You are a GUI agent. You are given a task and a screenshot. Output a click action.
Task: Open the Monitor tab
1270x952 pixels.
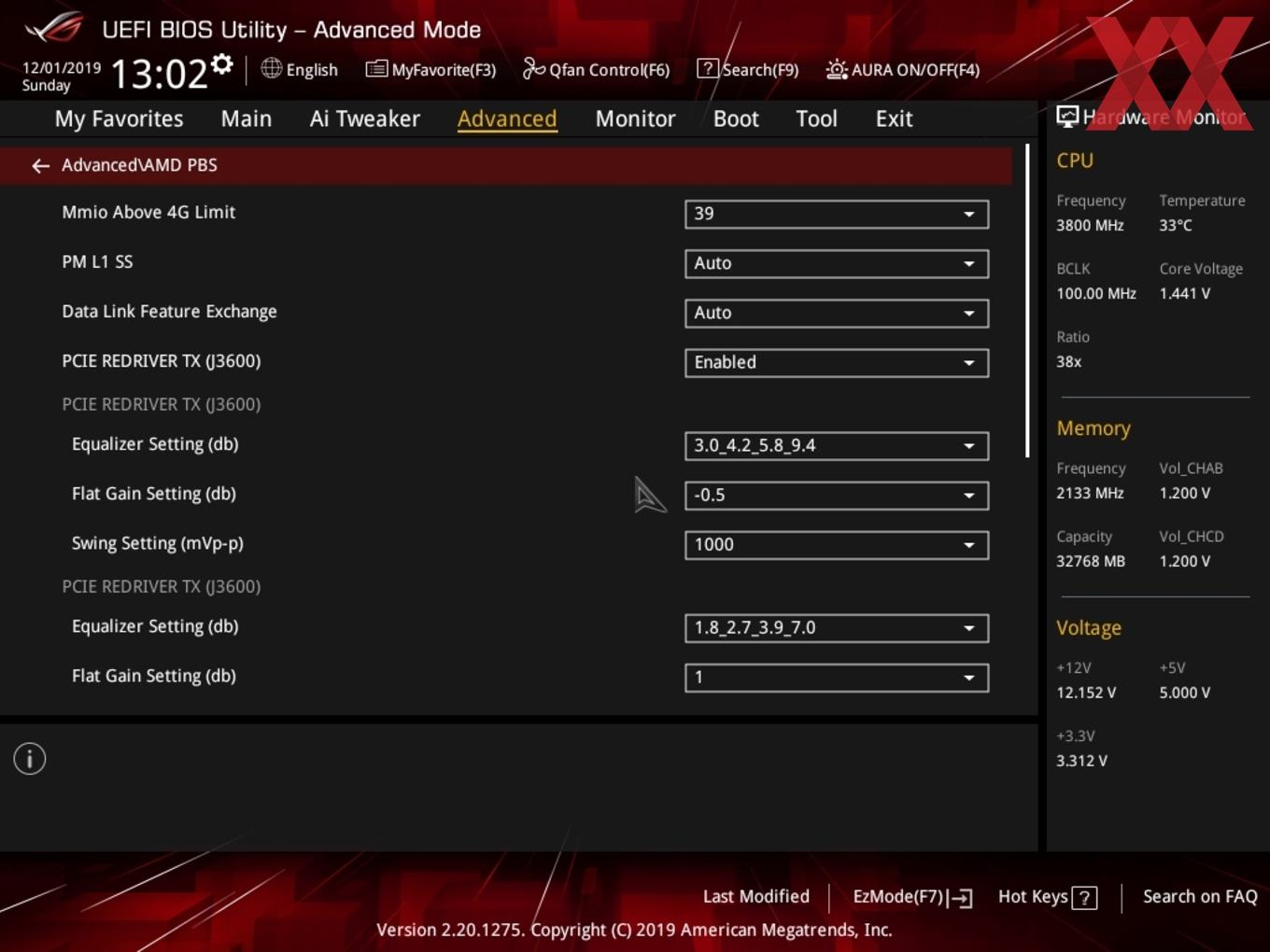coord(635,119)
